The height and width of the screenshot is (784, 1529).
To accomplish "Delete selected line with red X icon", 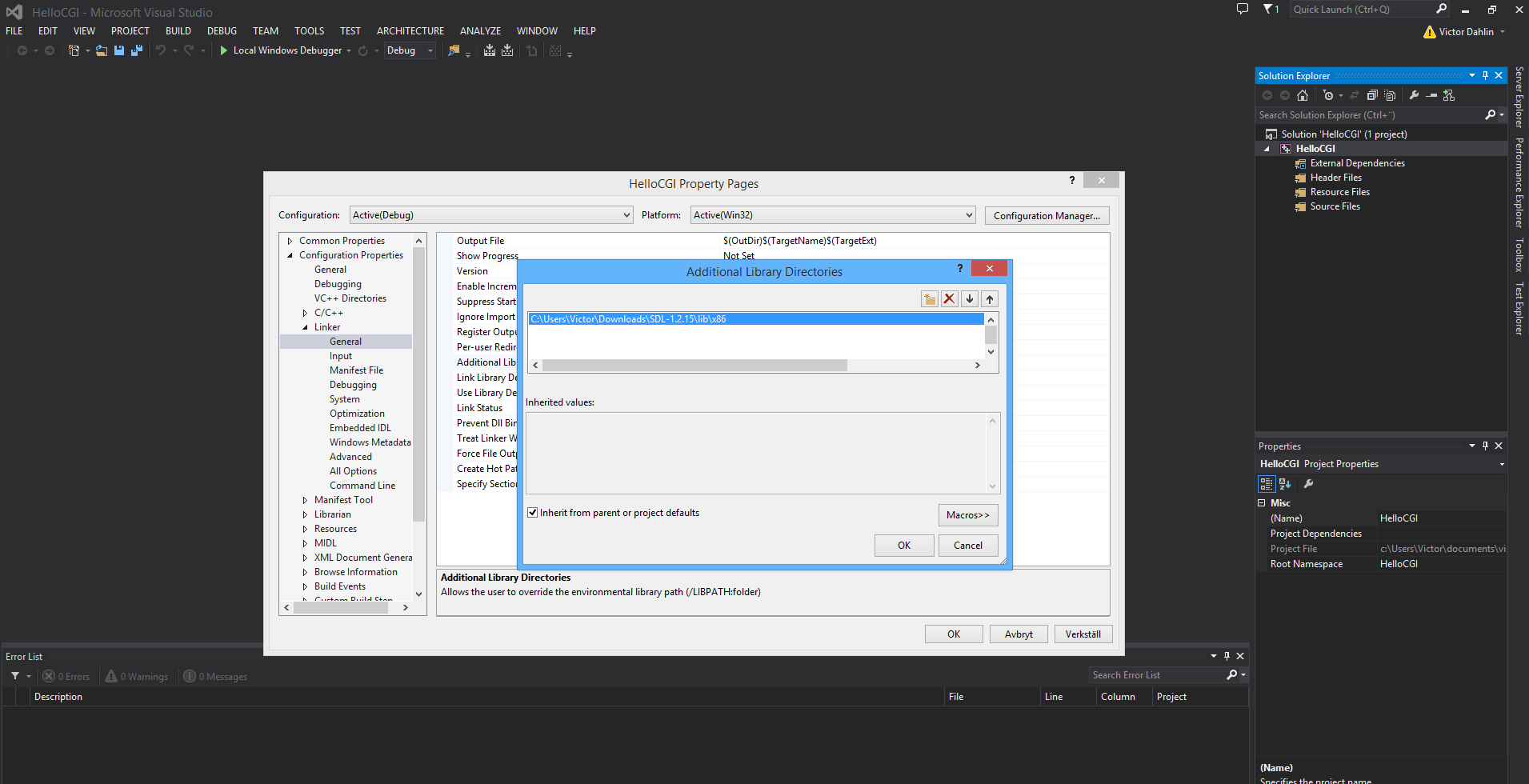I will pos(950,298).
